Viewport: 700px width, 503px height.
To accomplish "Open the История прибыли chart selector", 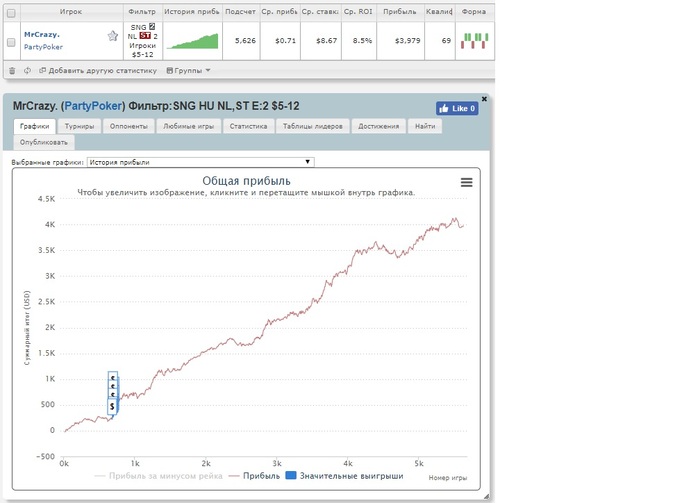I will pos(200,162).
